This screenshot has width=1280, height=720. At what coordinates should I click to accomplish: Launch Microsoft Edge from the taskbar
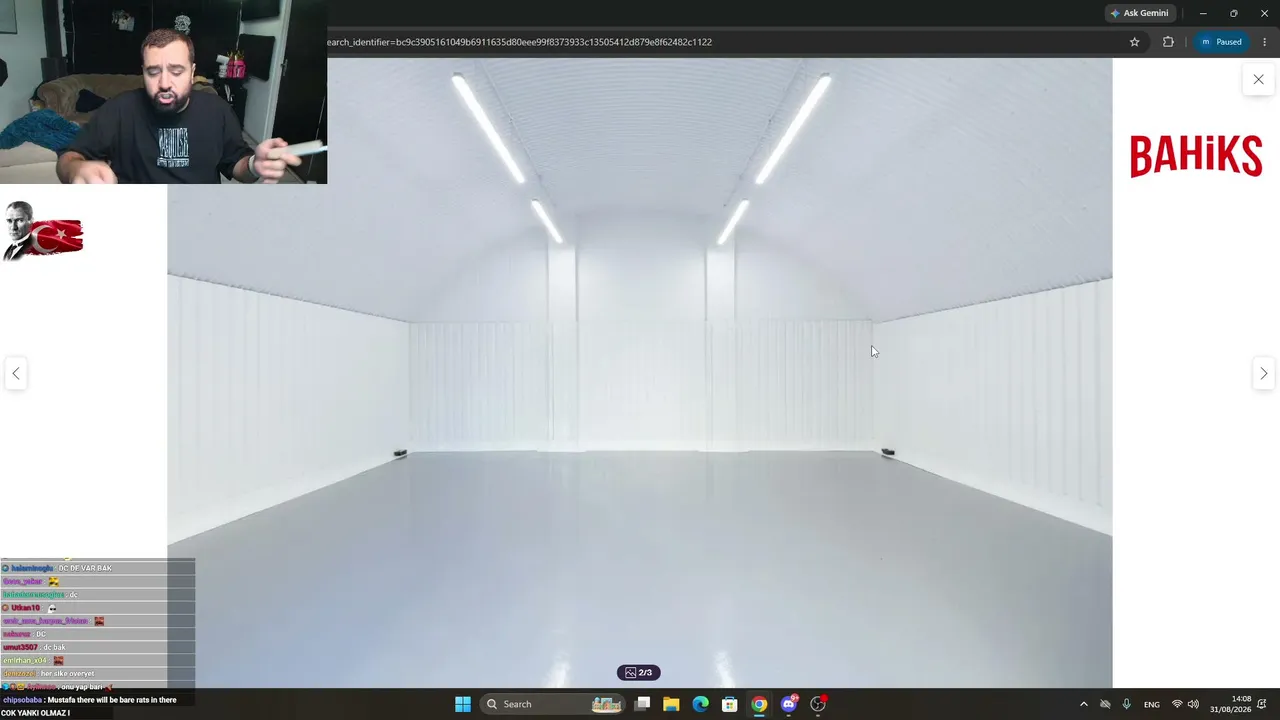pyautogui.click(x=700, y=704)
